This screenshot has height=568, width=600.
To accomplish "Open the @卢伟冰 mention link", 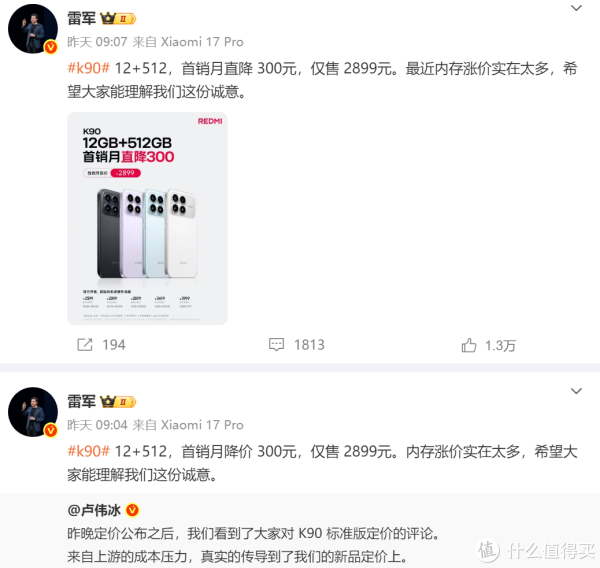I will 94,510.
